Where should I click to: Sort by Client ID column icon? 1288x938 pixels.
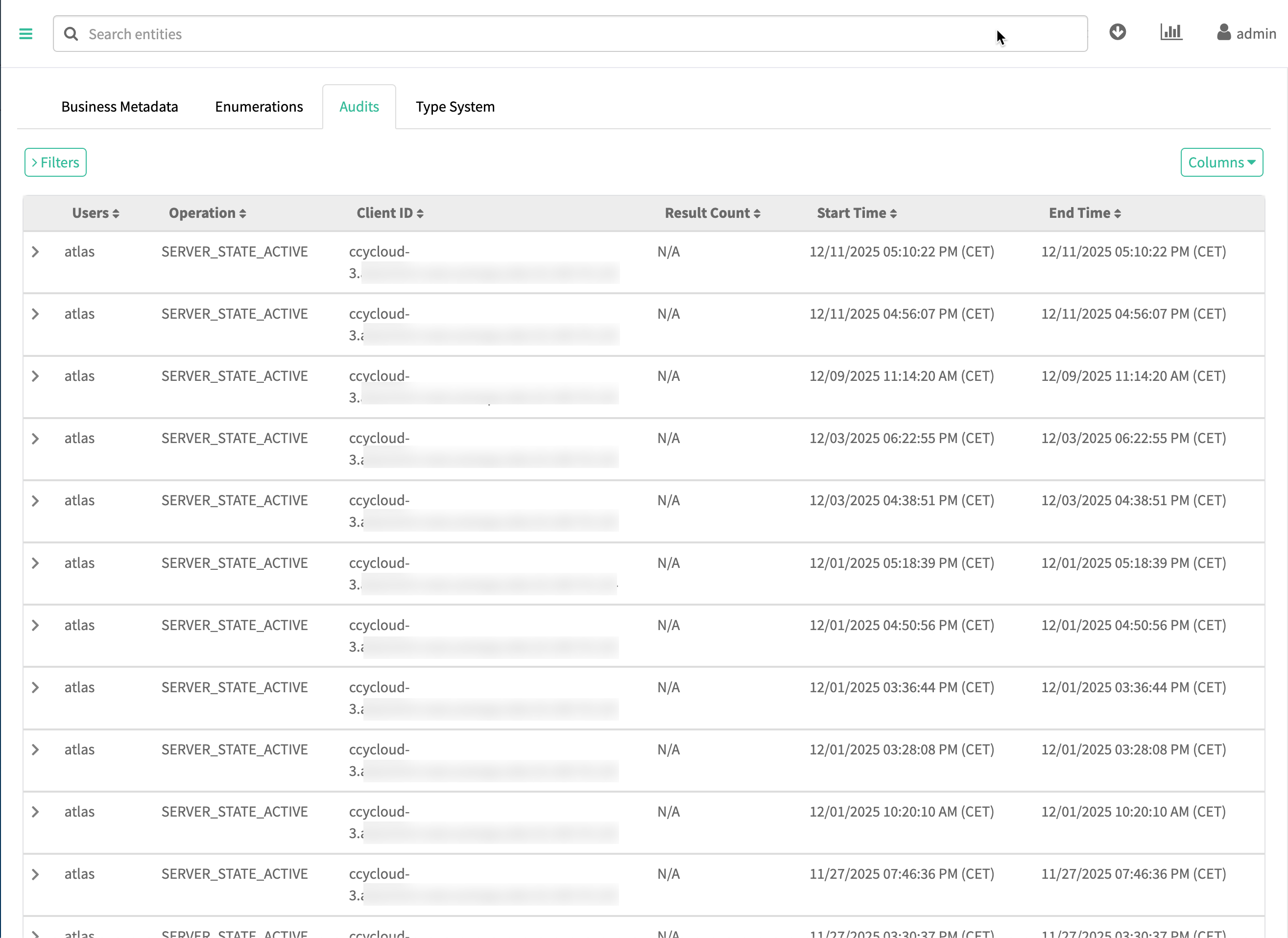point(420,213)
